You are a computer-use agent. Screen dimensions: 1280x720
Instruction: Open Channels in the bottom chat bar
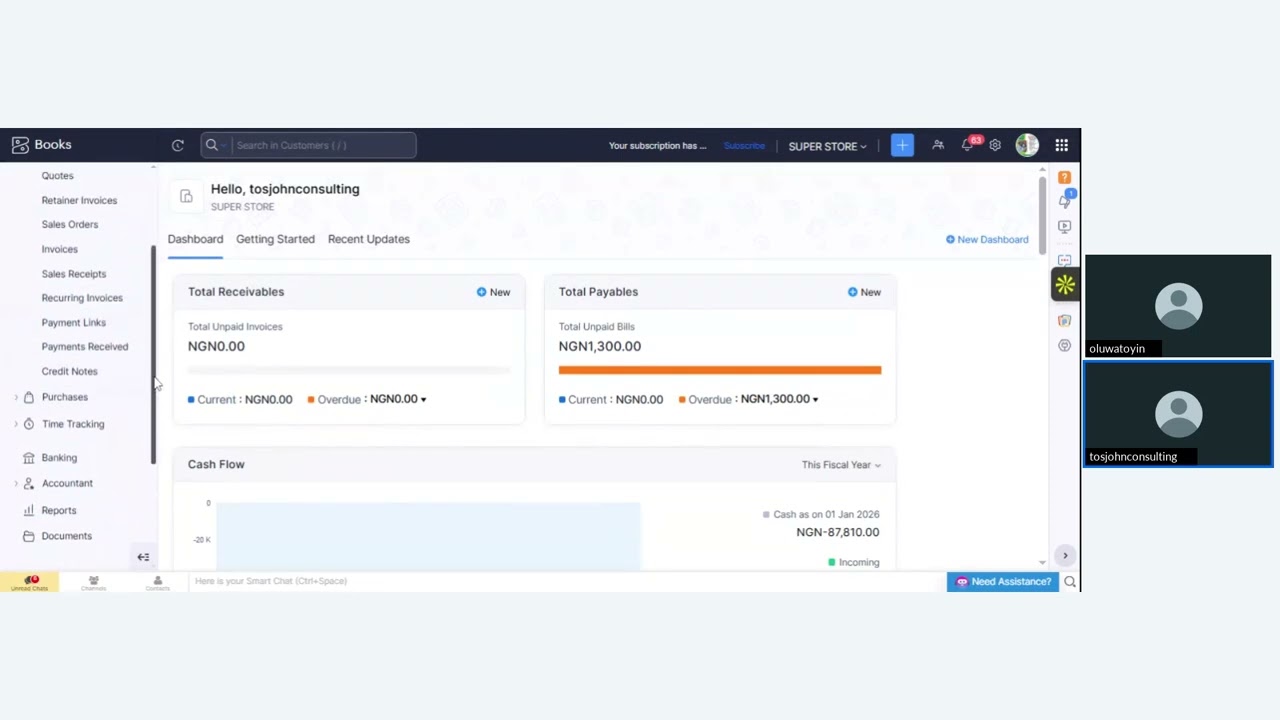pyautogui.click(x=93, y=582)
